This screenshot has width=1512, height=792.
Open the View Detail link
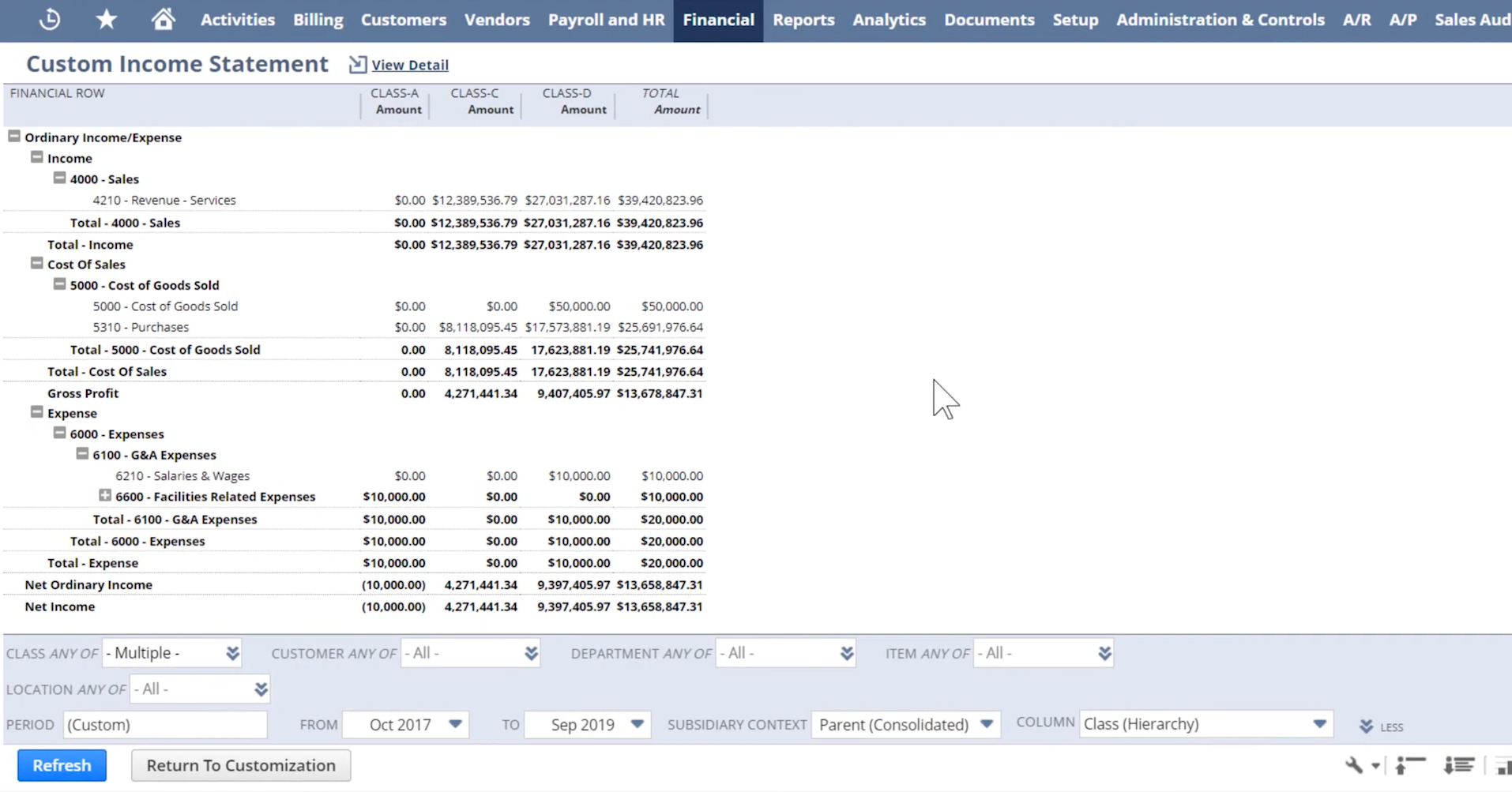(x=410, y=65)
